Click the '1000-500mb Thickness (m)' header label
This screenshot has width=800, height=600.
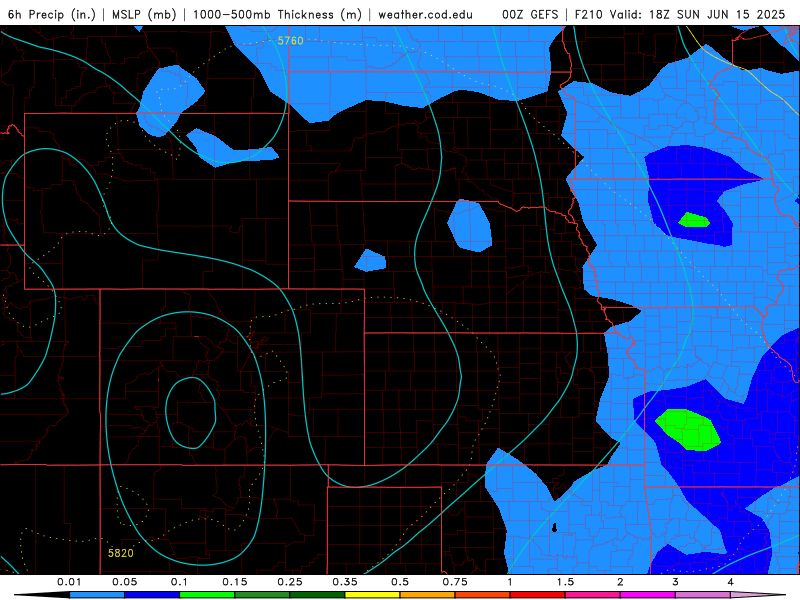[x=277, y=14]
